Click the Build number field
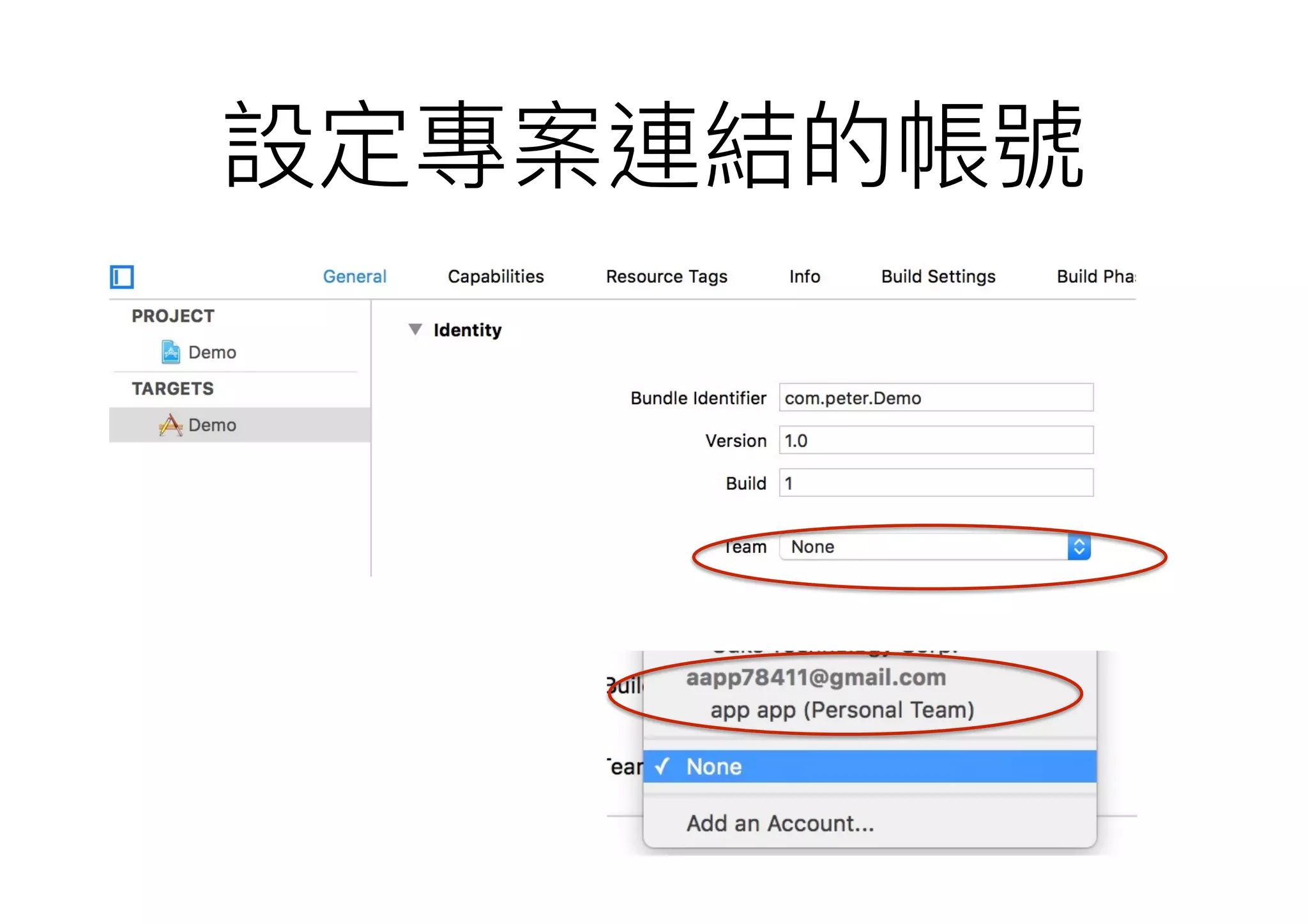 pos(936,483)
